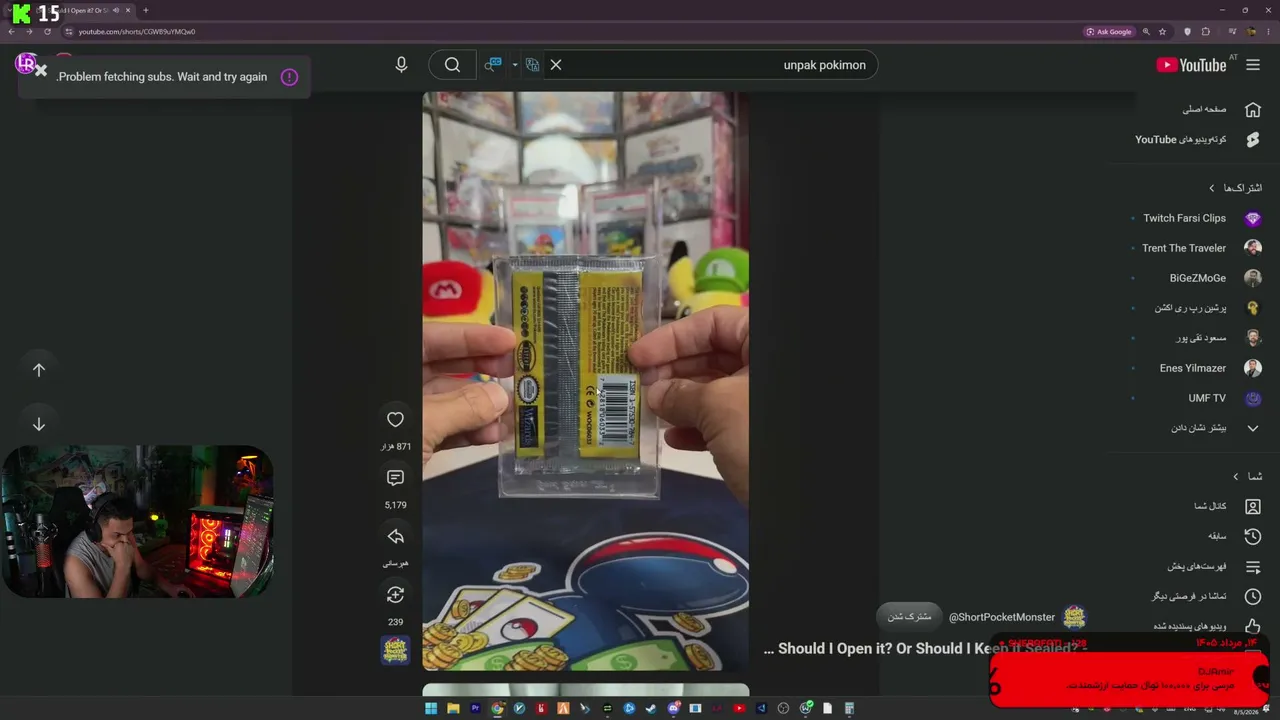
Task: Click the ShortPocketMonster channel avatar
Action: [x=1074, y=617]
